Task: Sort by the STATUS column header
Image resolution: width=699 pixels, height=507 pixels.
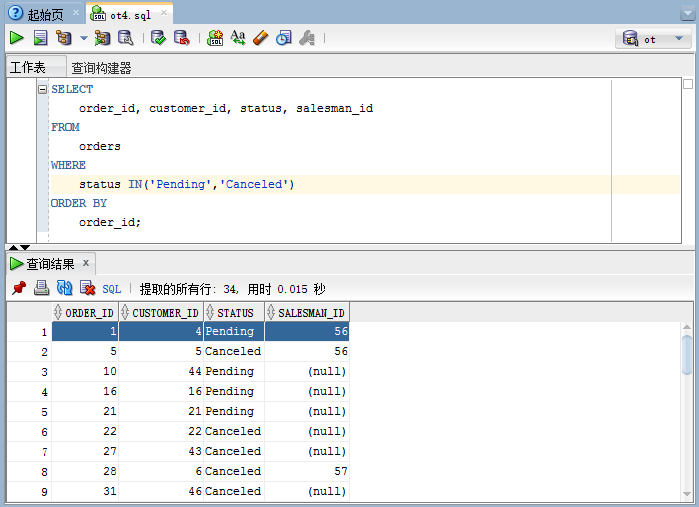Action: coord(235,312)
